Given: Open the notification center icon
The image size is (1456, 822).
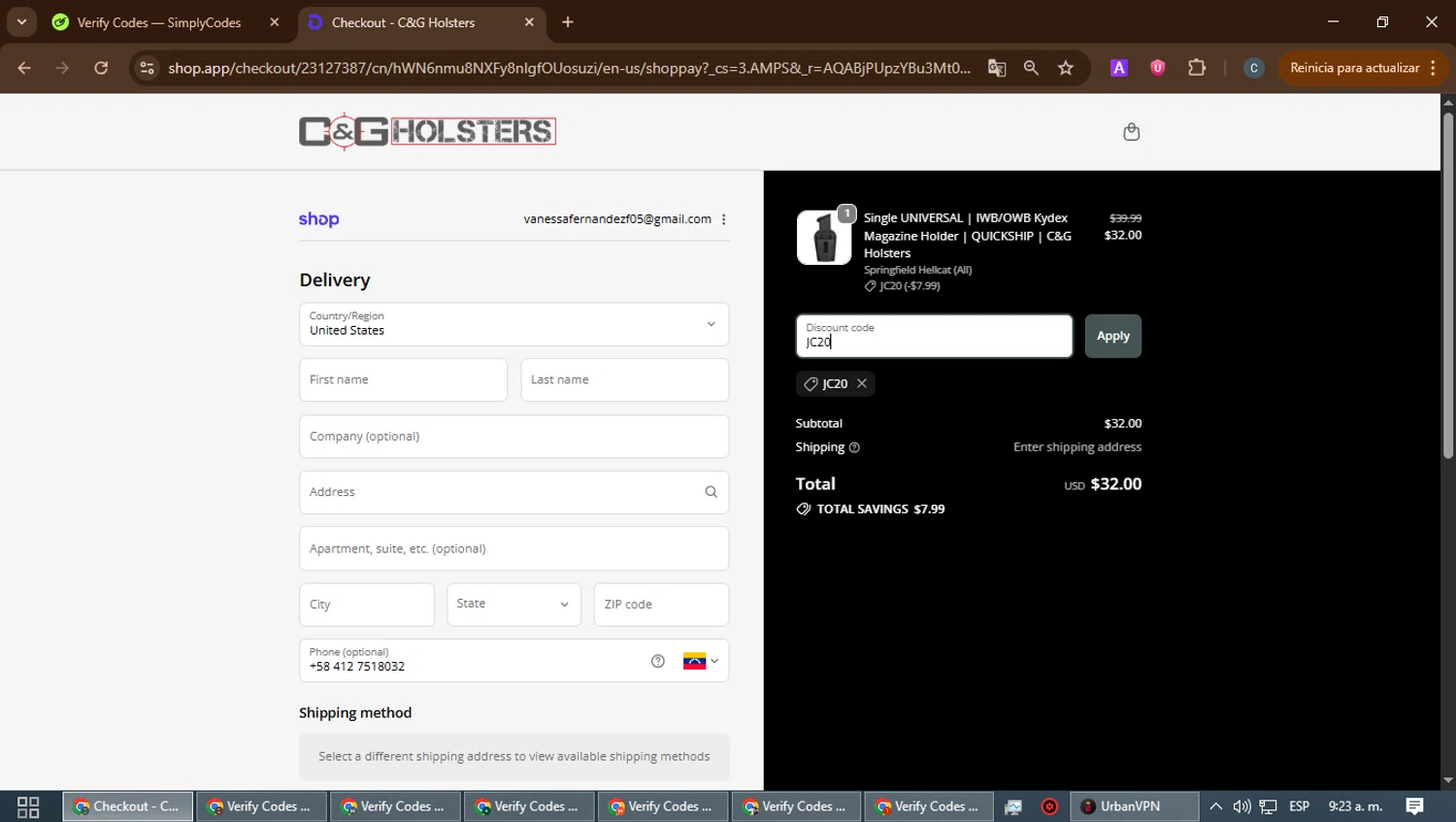Looking at the screenshot, I should [1414, 806].
